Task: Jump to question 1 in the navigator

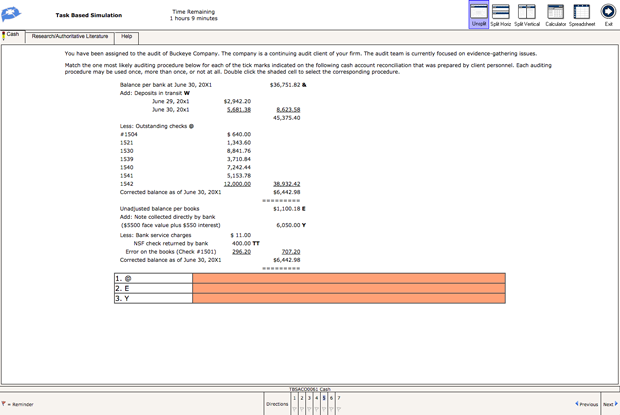Action: click(294, 399)
